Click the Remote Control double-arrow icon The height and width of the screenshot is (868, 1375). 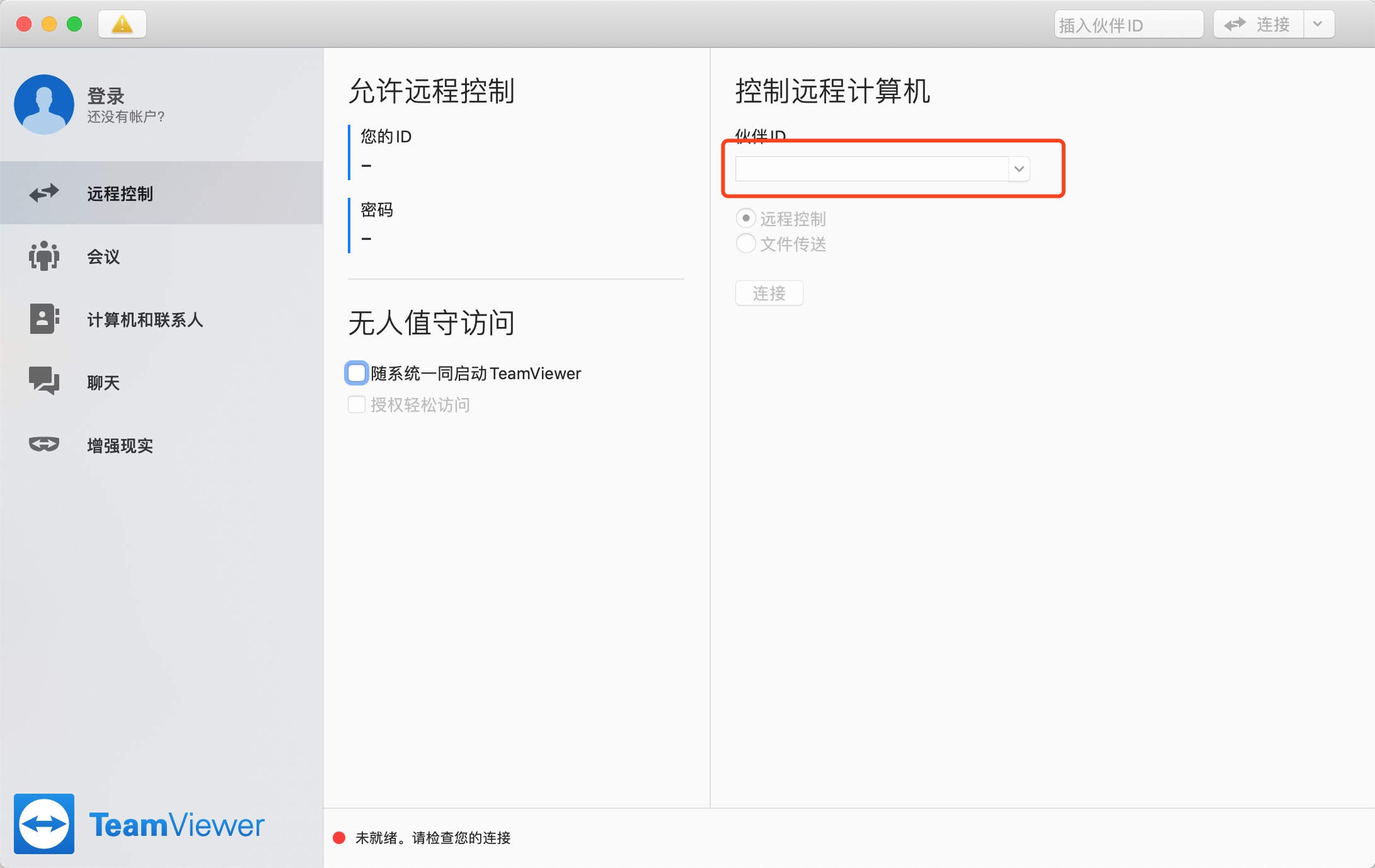click(44, 193)
